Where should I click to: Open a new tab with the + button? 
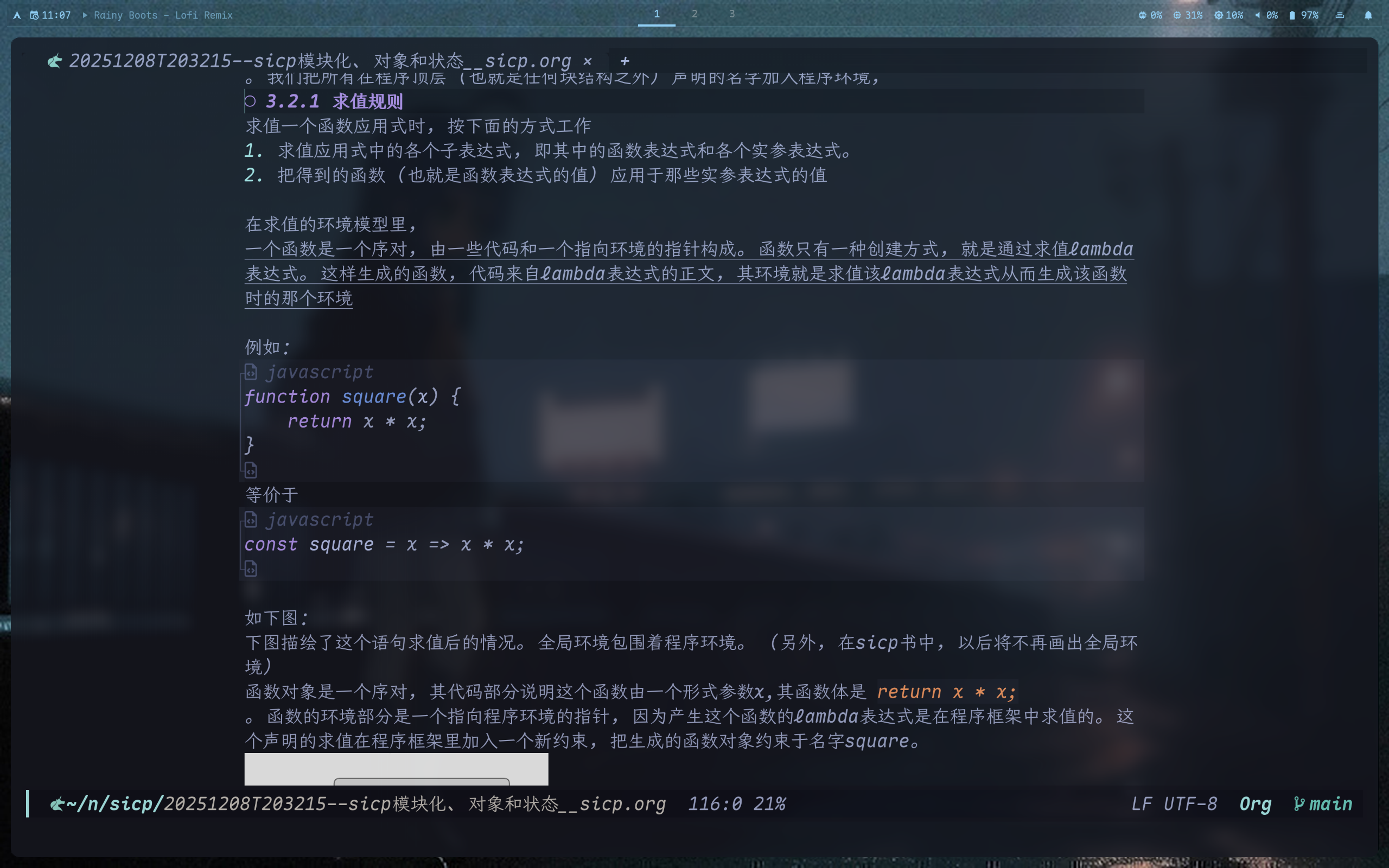click(x=625, y=61)
